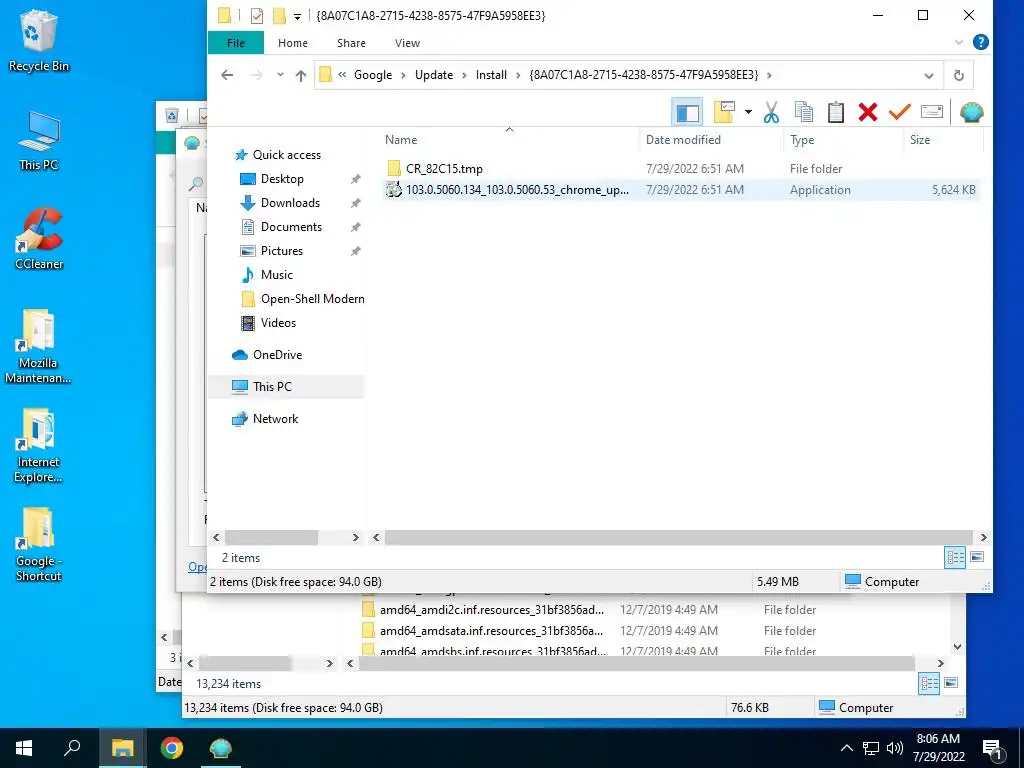Expand the arrow after Google breadcrumb

click(403, 75)
